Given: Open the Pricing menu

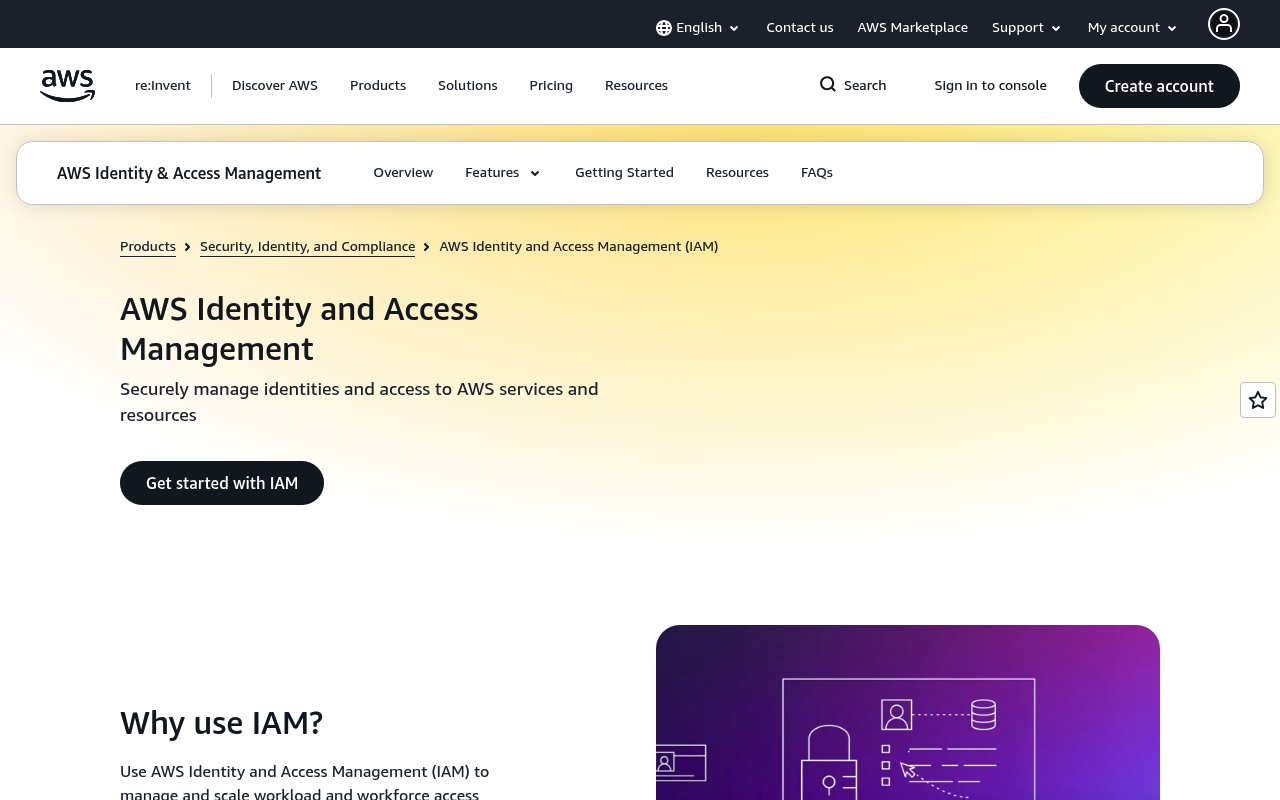Looking at the screenshot, I should tap(551, 86).
